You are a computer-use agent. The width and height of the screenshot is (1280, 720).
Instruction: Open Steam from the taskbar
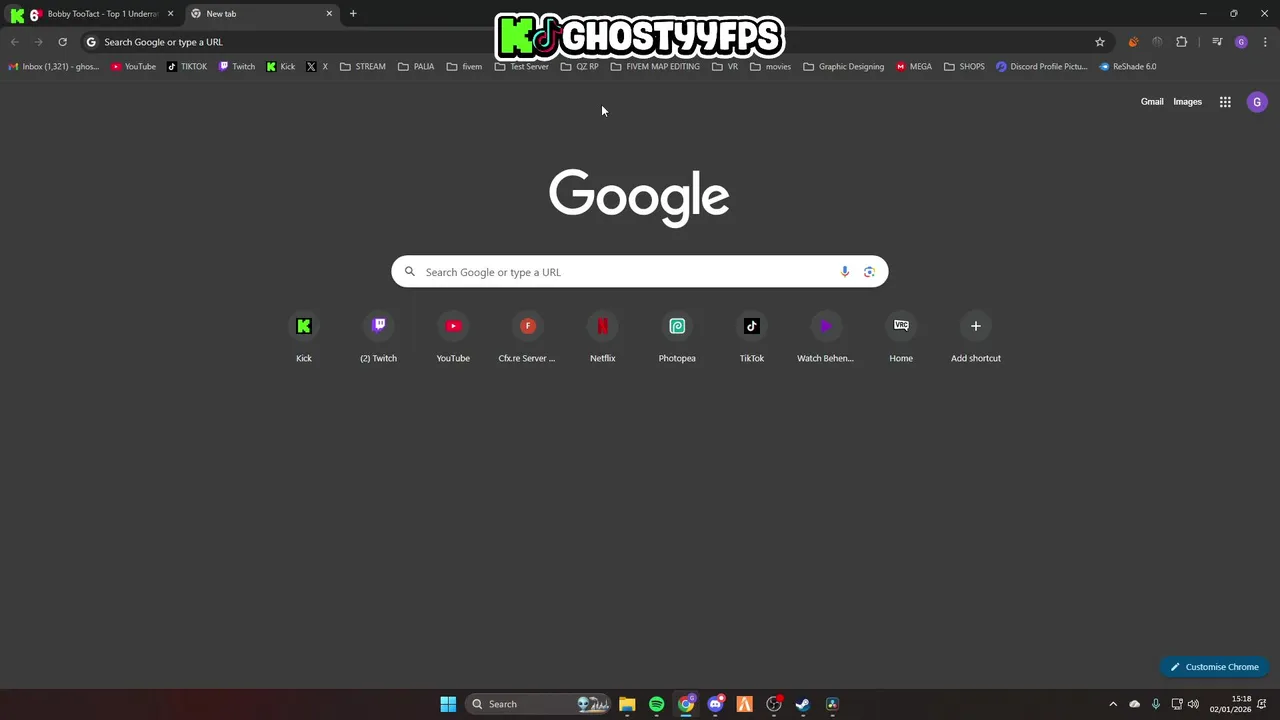click(803, 704)
